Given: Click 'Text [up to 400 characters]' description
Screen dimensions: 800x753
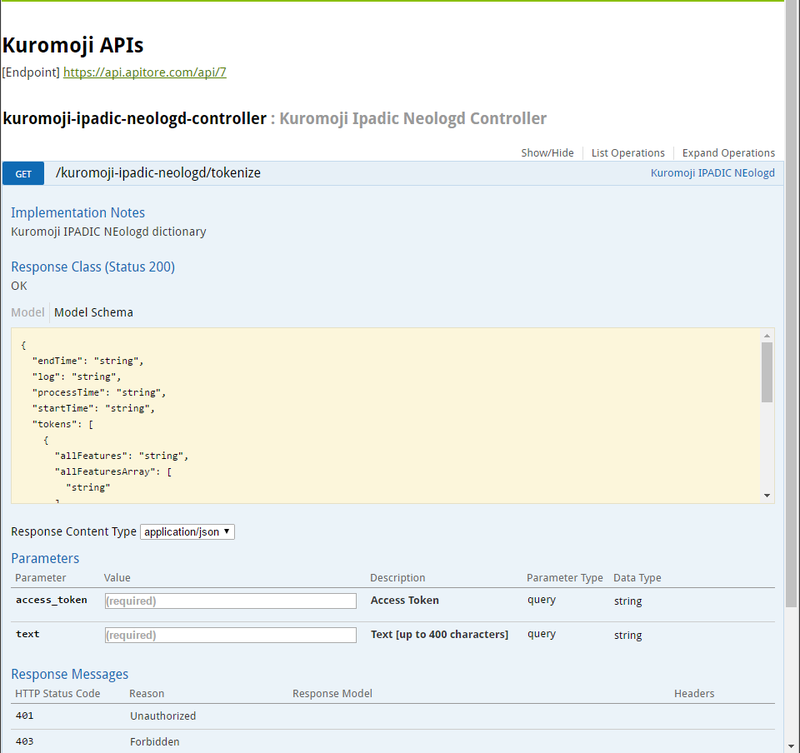Looking at the screenshot, I should 439,634.
